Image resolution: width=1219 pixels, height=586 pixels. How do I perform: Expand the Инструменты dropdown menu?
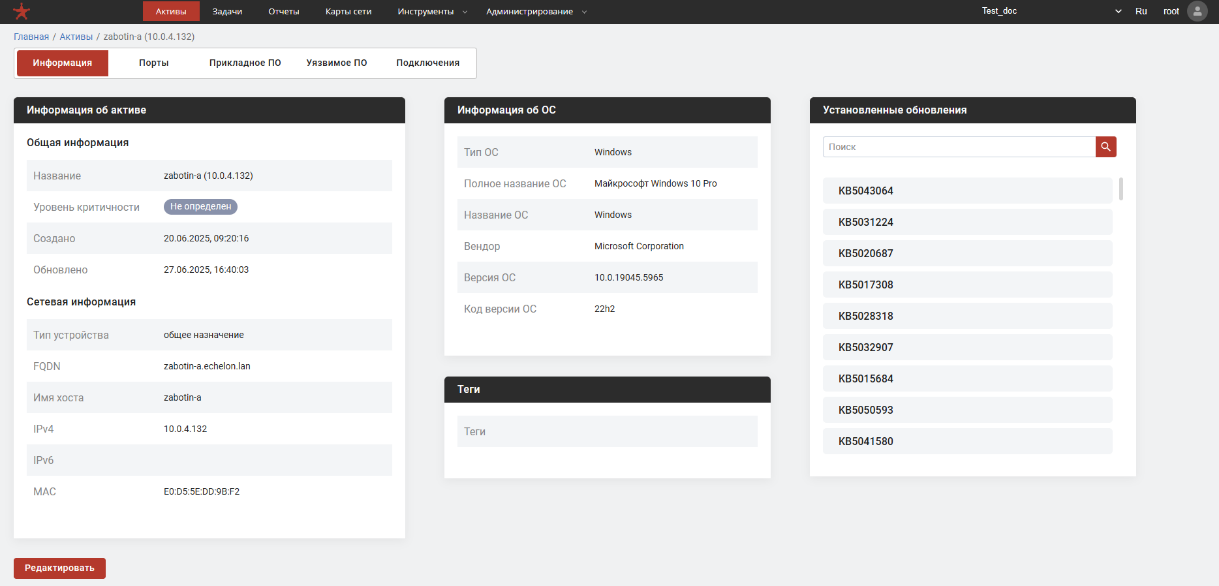coord(426,11)
